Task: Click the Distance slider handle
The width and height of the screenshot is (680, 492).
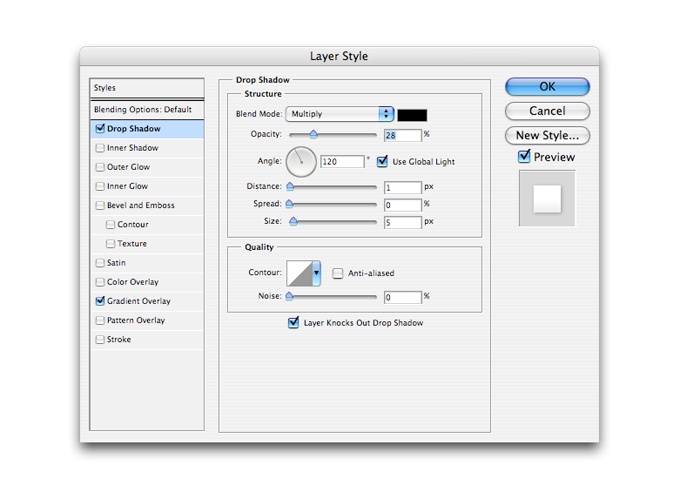Action: pos(290,187)
